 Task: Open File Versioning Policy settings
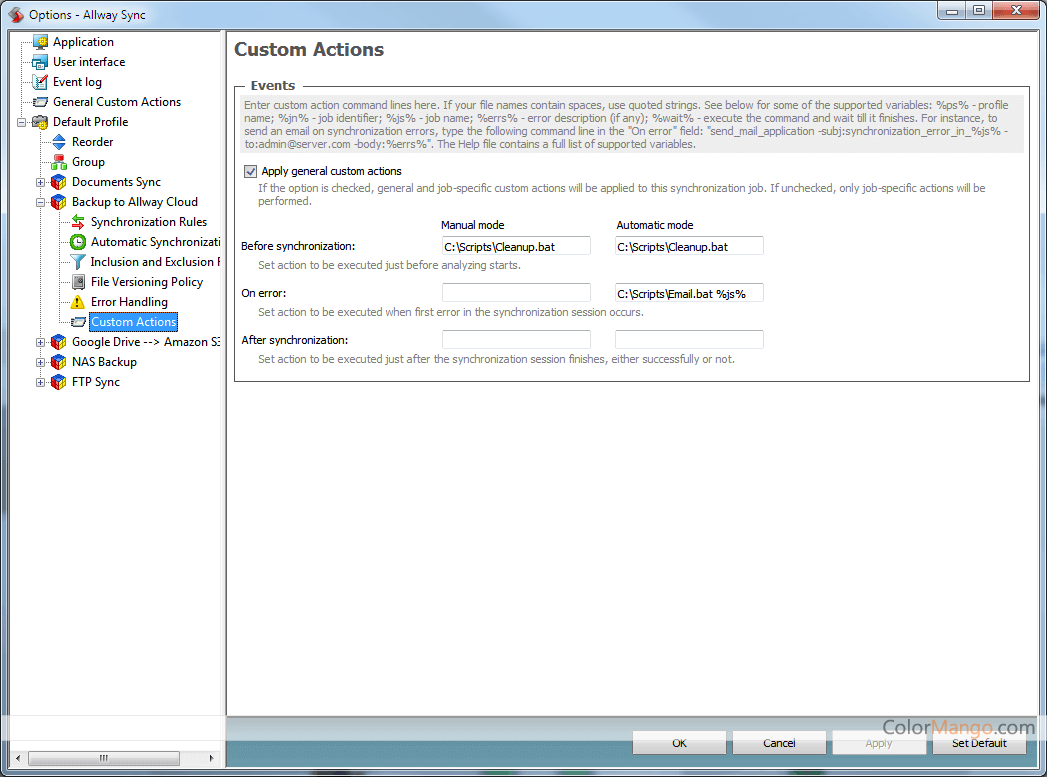click(x=147, y=282)
